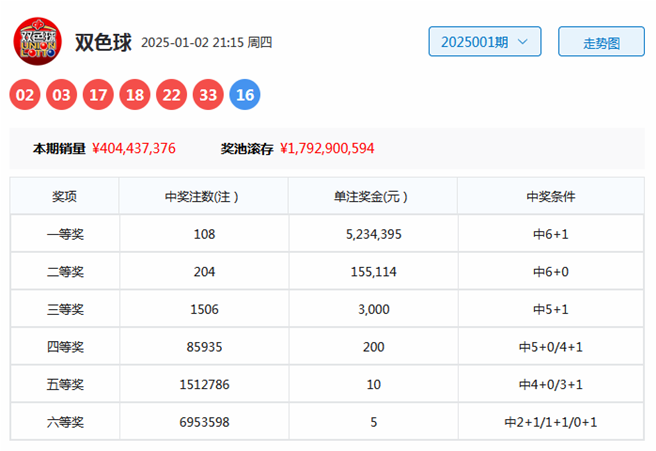This screenshot has width=656, height=451.
Task: Click fourth prize winner count 85935
Action: coord(204,347)
